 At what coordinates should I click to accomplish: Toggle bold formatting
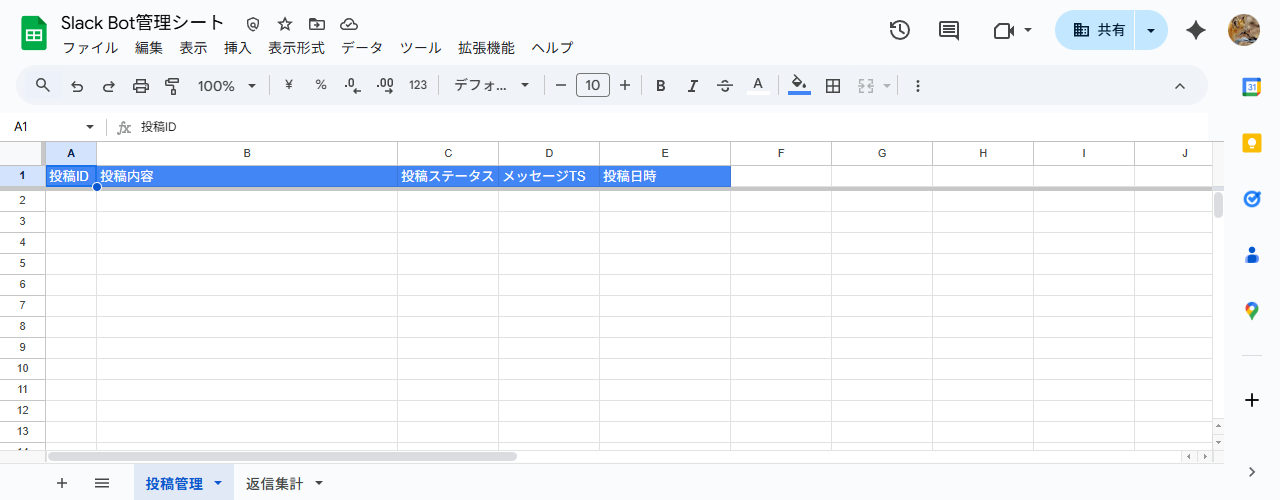pyautogui.click(x=660, y=86)
